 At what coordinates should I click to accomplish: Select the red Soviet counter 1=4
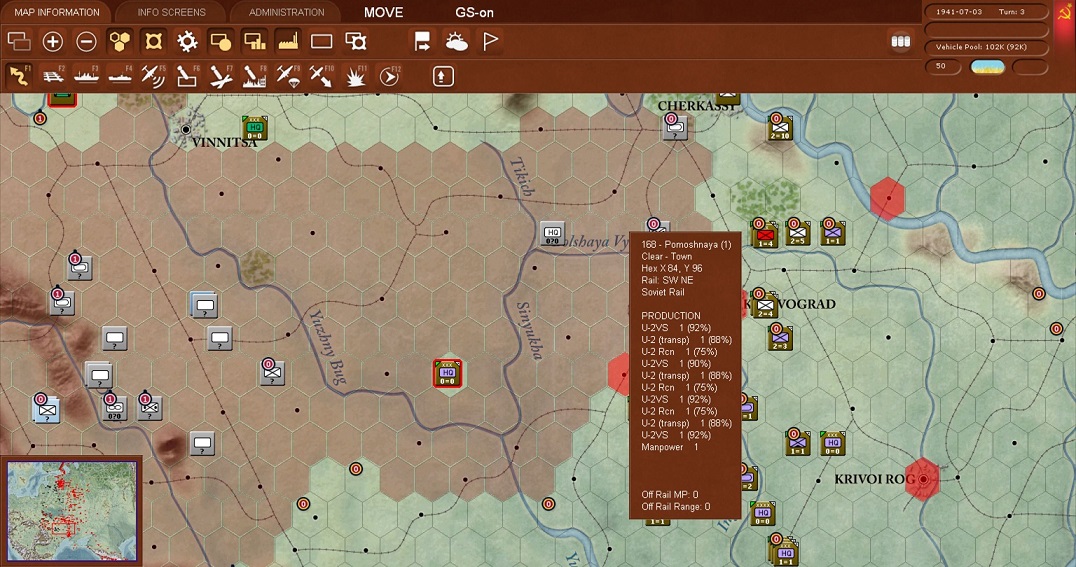coord(764,235)
